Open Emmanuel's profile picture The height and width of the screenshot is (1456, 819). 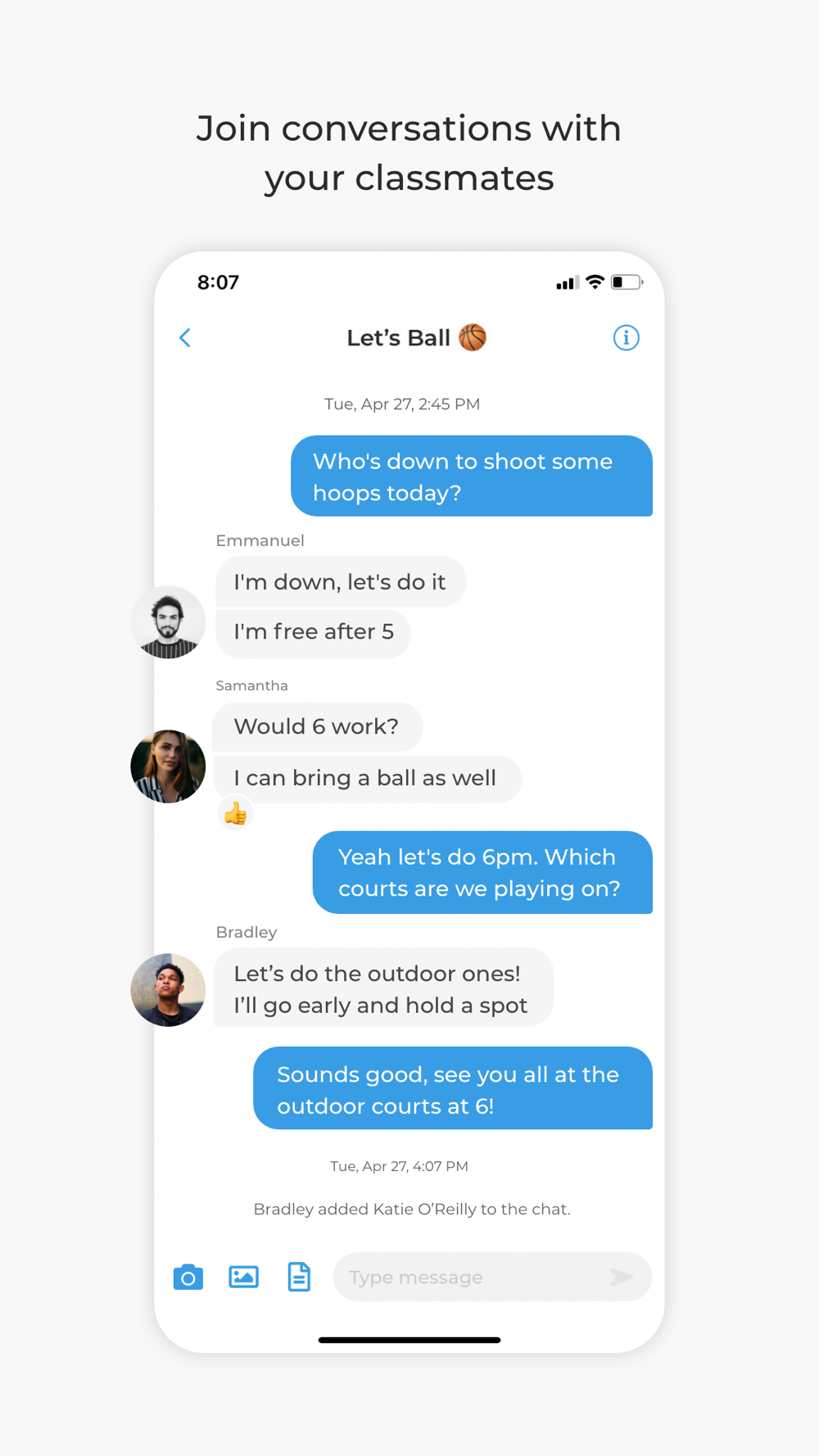(x=168, y=622)
